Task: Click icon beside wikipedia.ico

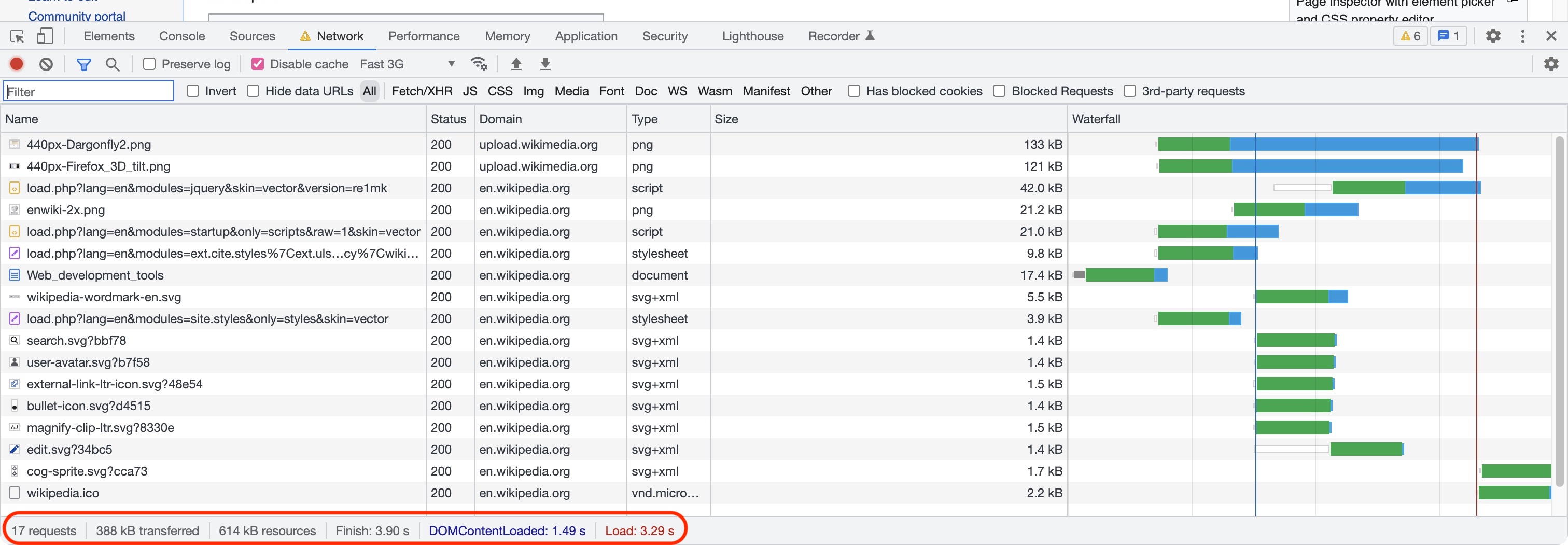Action: (15, 493)
